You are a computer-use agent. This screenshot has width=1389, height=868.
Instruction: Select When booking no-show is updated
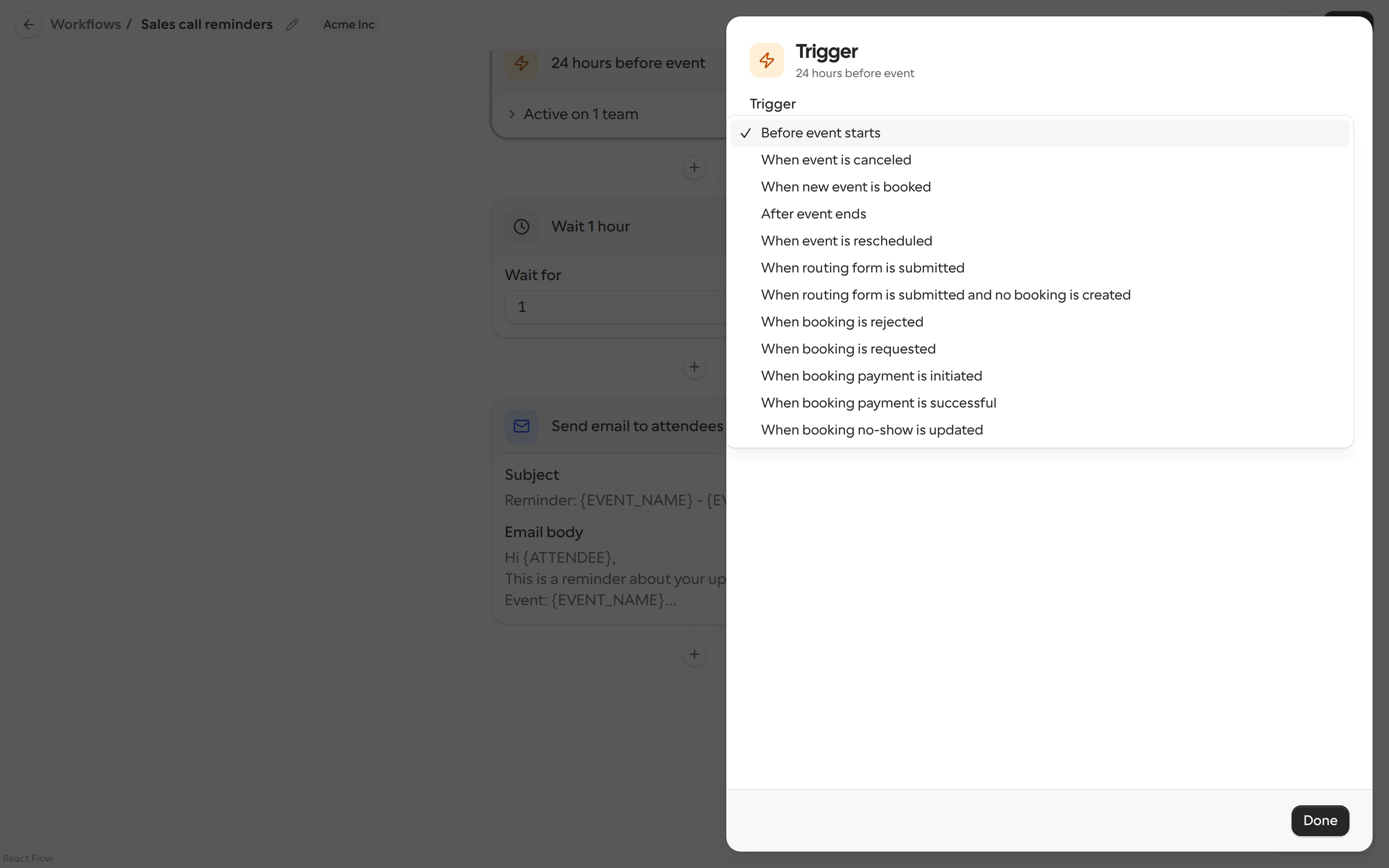[1039, 430]
